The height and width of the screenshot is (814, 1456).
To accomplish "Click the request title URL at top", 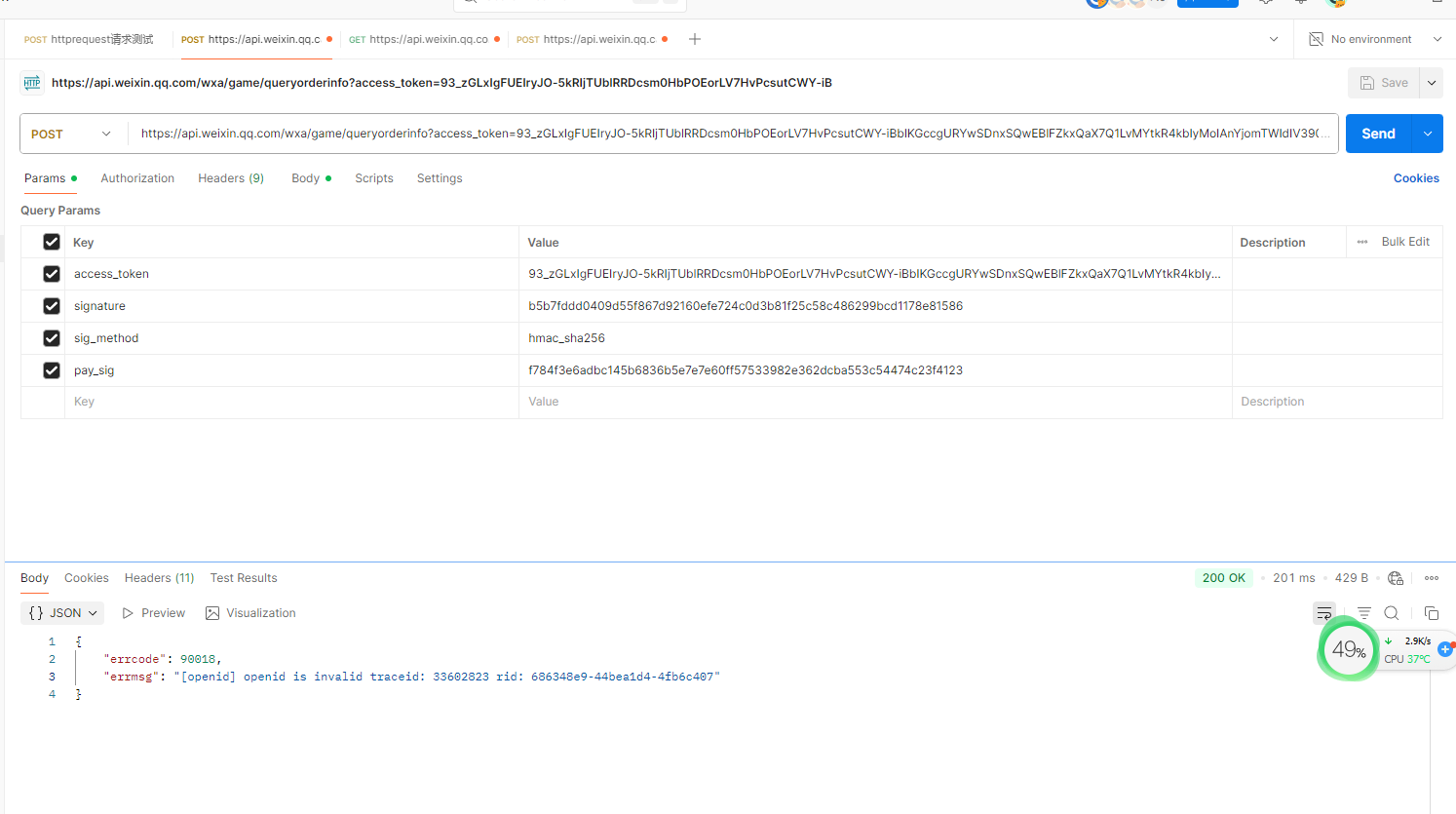I will pyautogui.click(x=441, y=83).
